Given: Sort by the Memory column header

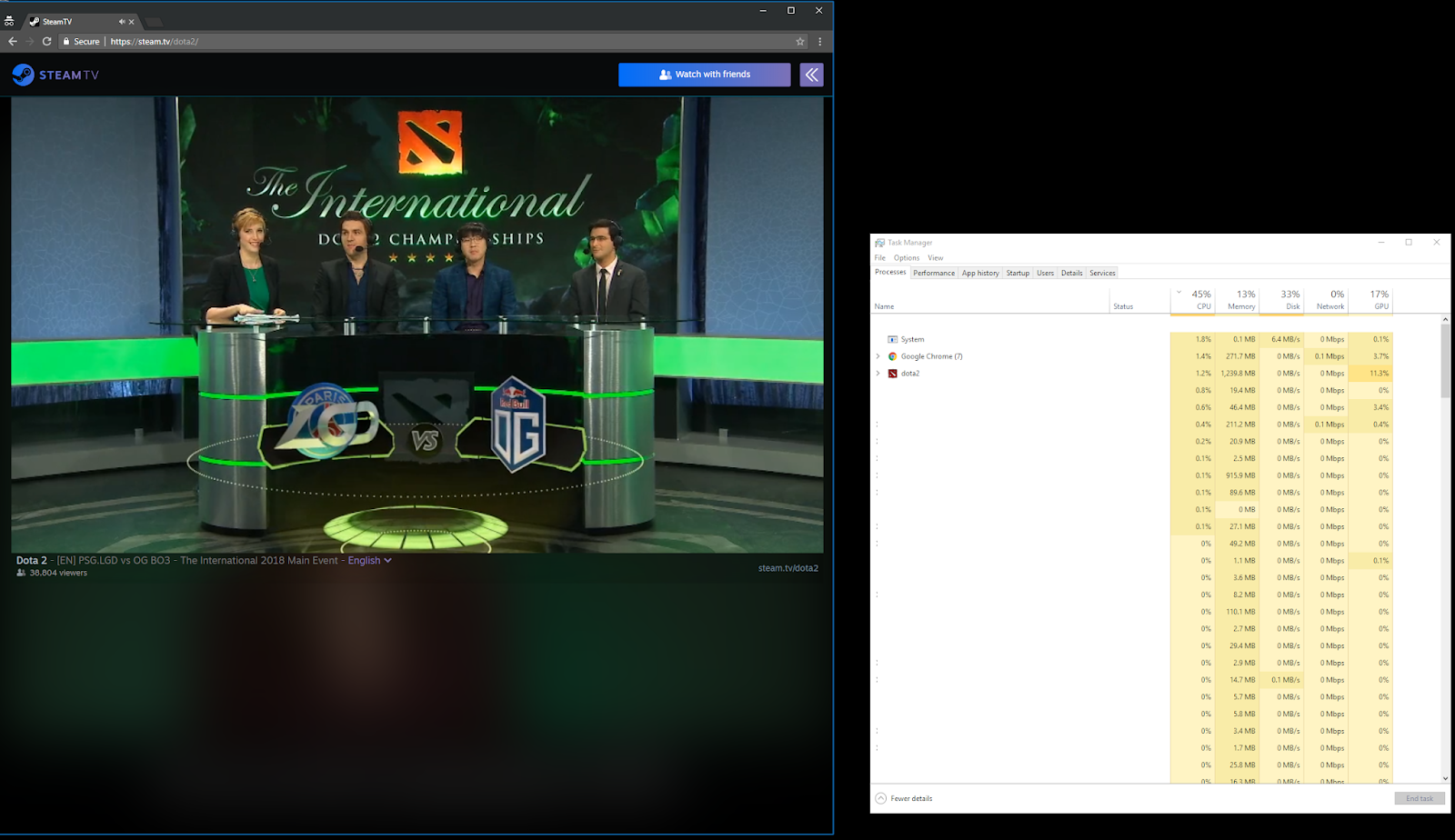Looking at the screenshot, I should pyautogui.click(x=1237, y=300).
